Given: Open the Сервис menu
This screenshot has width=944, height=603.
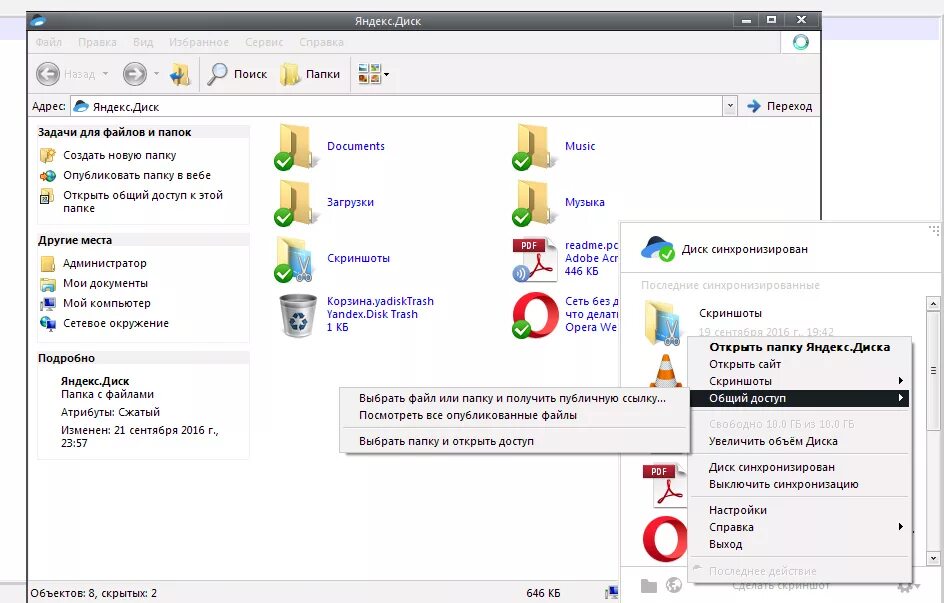Looking at the screenshot, I should [x=264, y=42].
